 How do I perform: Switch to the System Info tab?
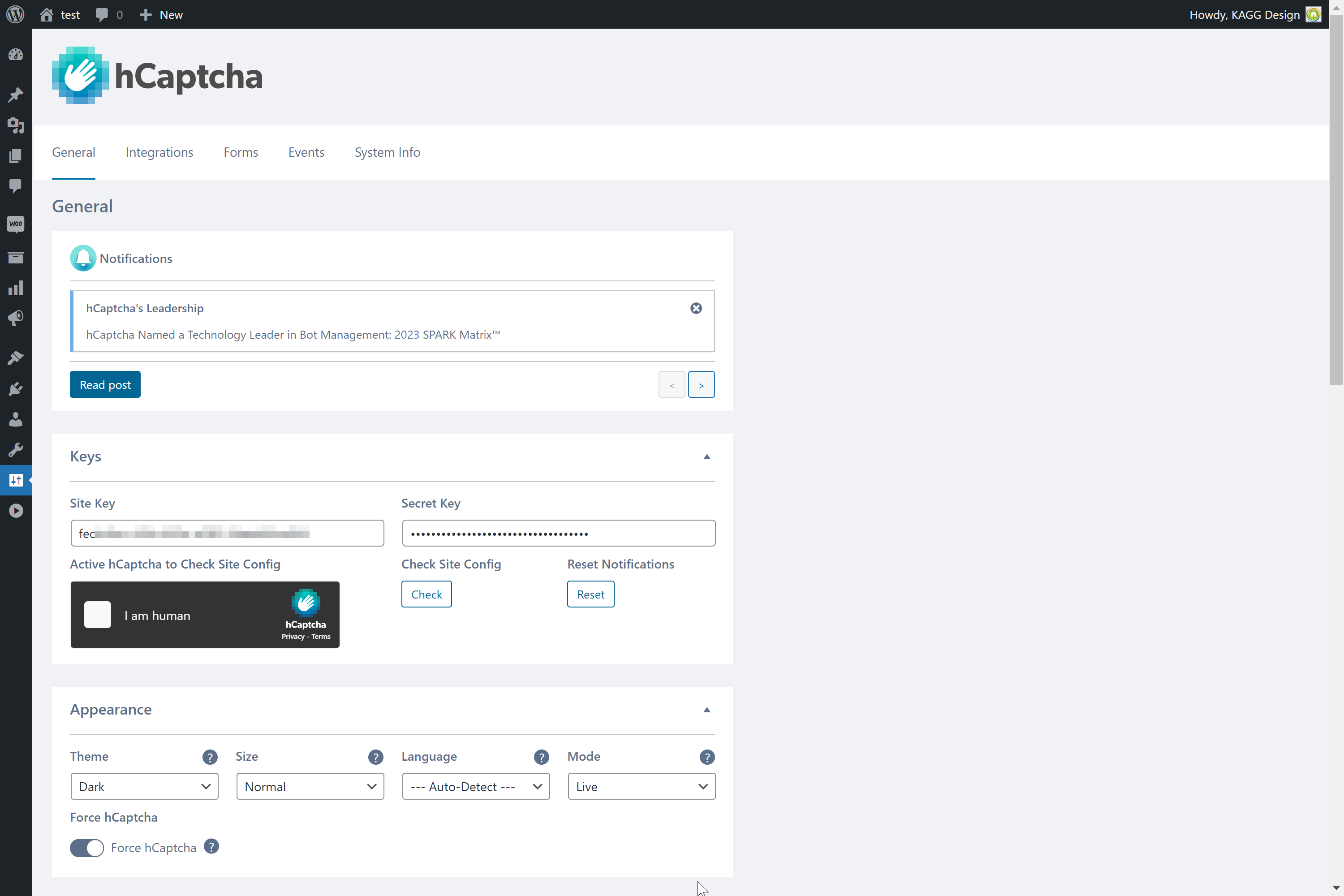[x=387, y=152]
